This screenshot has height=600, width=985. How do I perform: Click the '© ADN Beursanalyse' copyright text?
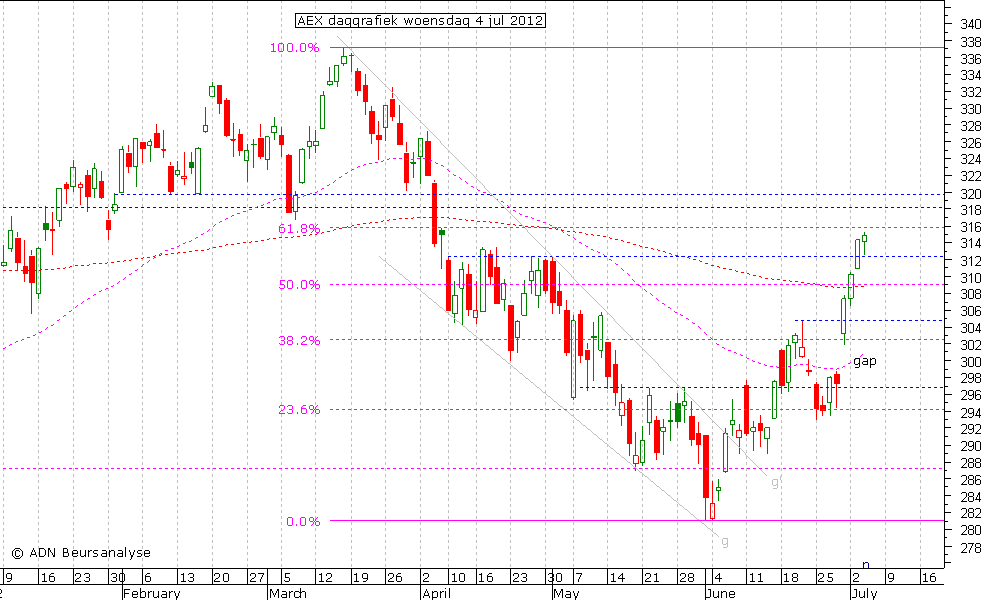pyautogui.click(x=81, y=553)
